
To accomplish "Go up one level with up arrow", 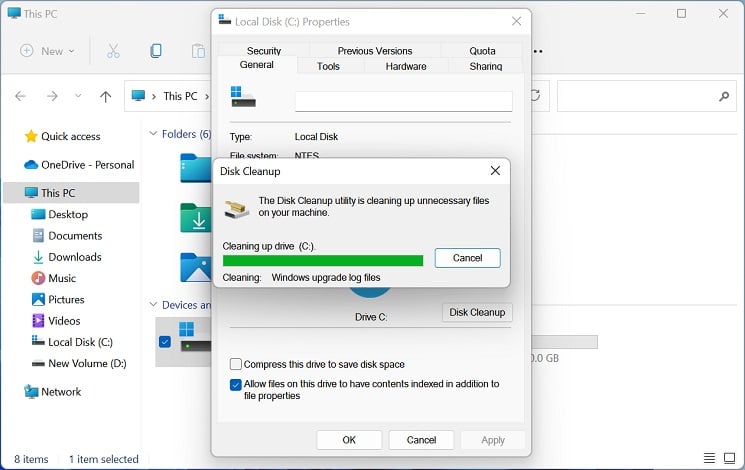I will coord(105,96).
